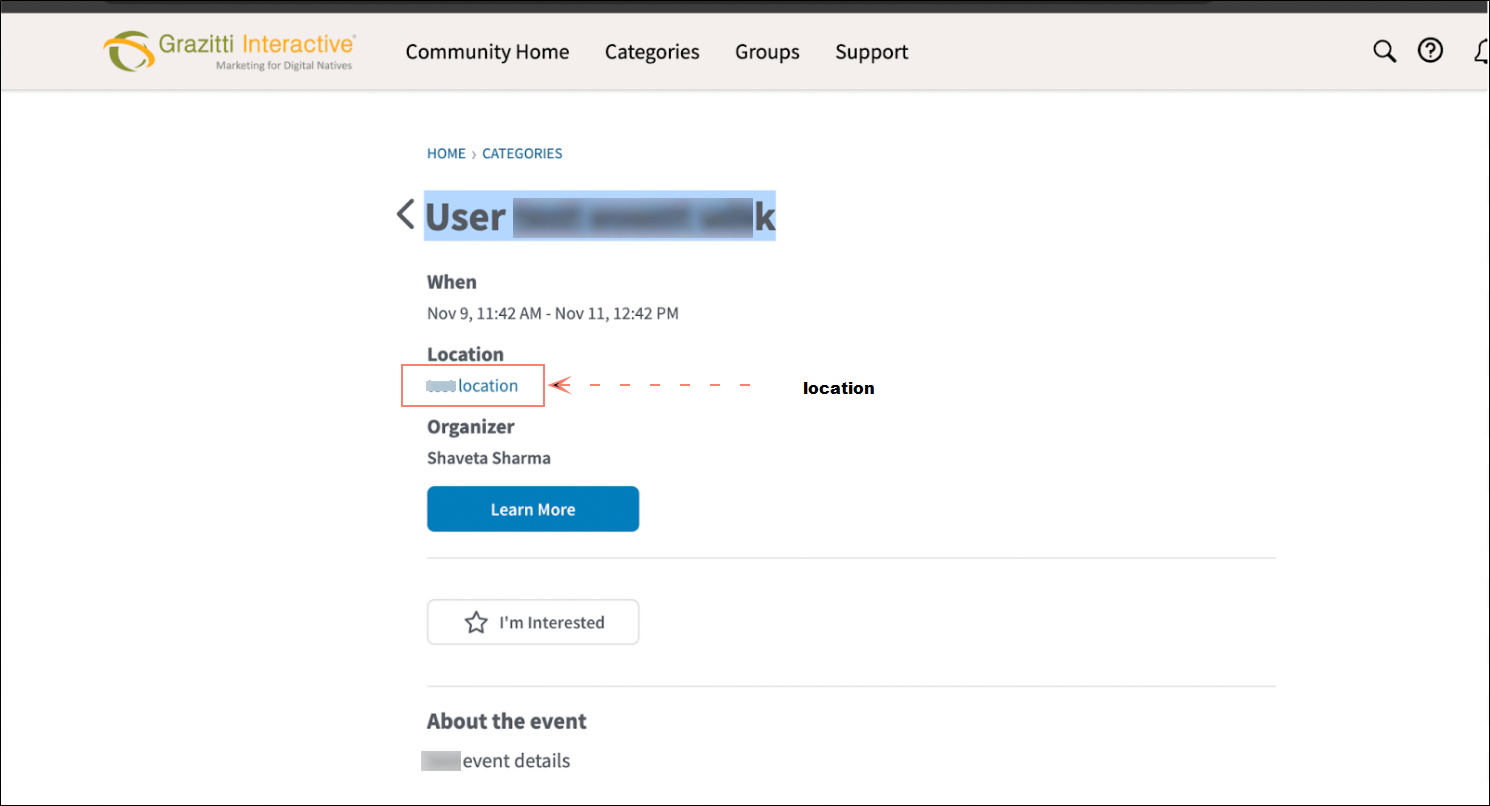Open the event location link

coord(487,386)
